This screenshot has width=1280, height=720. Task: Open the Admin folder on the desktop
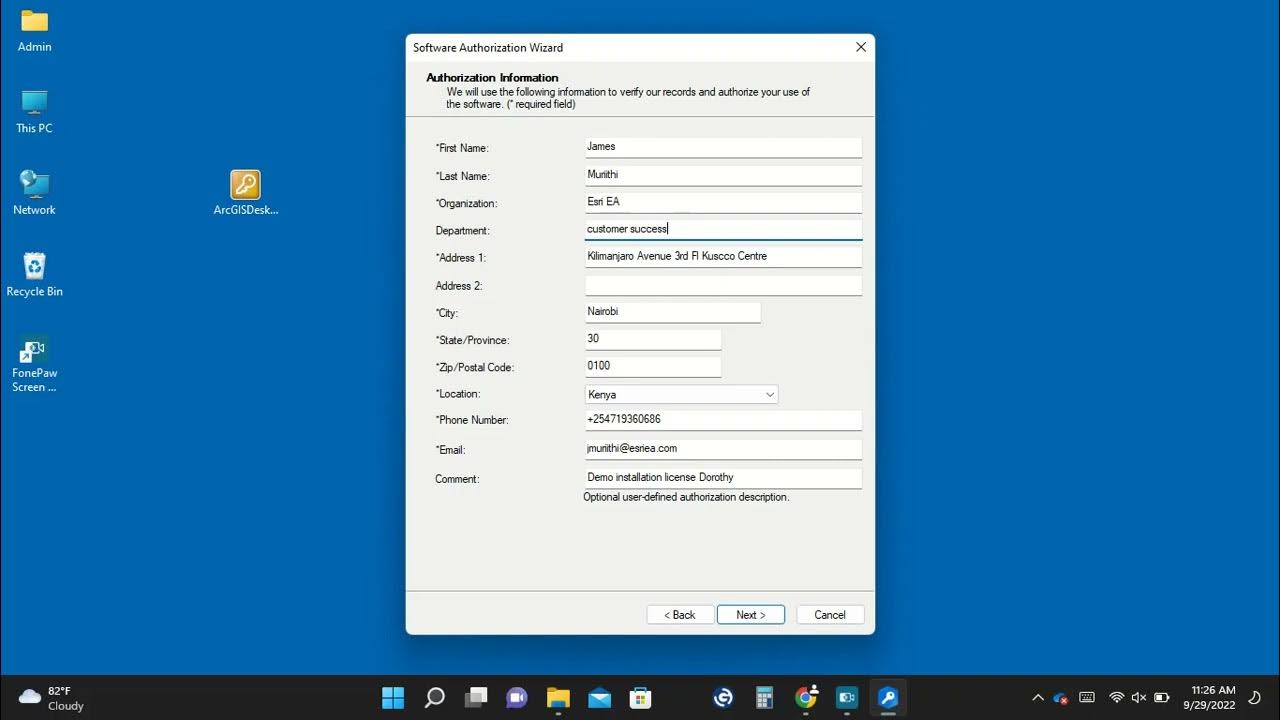coord(35,30)
